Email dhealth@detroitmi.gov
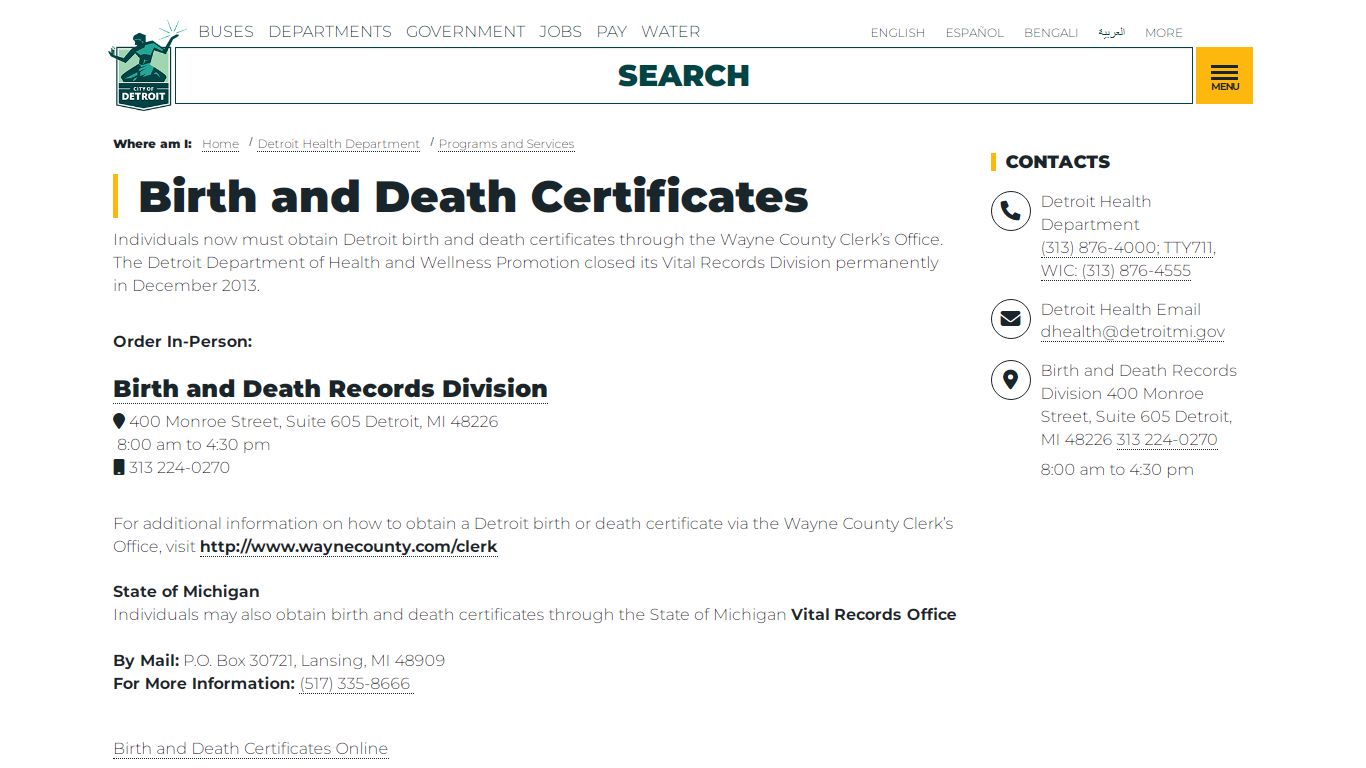 (1132, 332)
